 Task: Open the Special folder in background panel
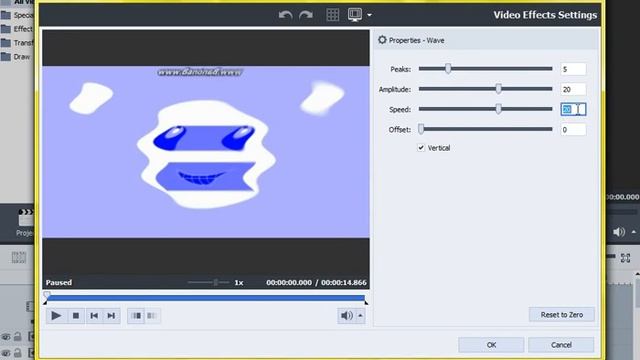coord(17,15)
